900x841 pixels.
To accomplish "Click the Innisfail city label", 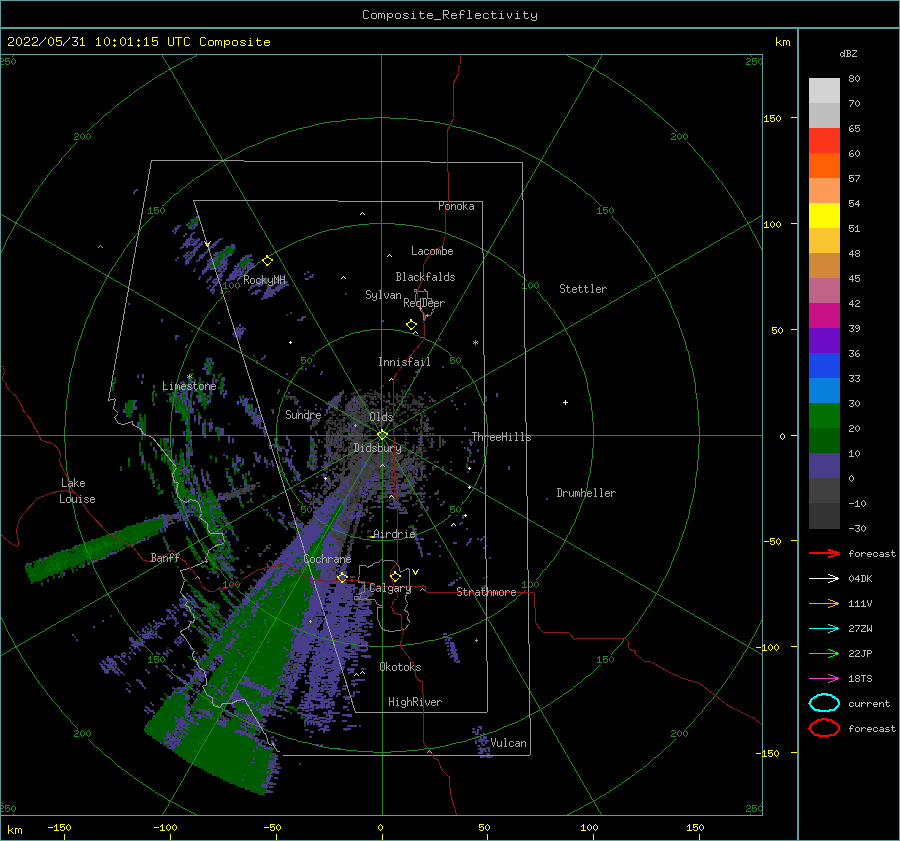I will 404,362.
